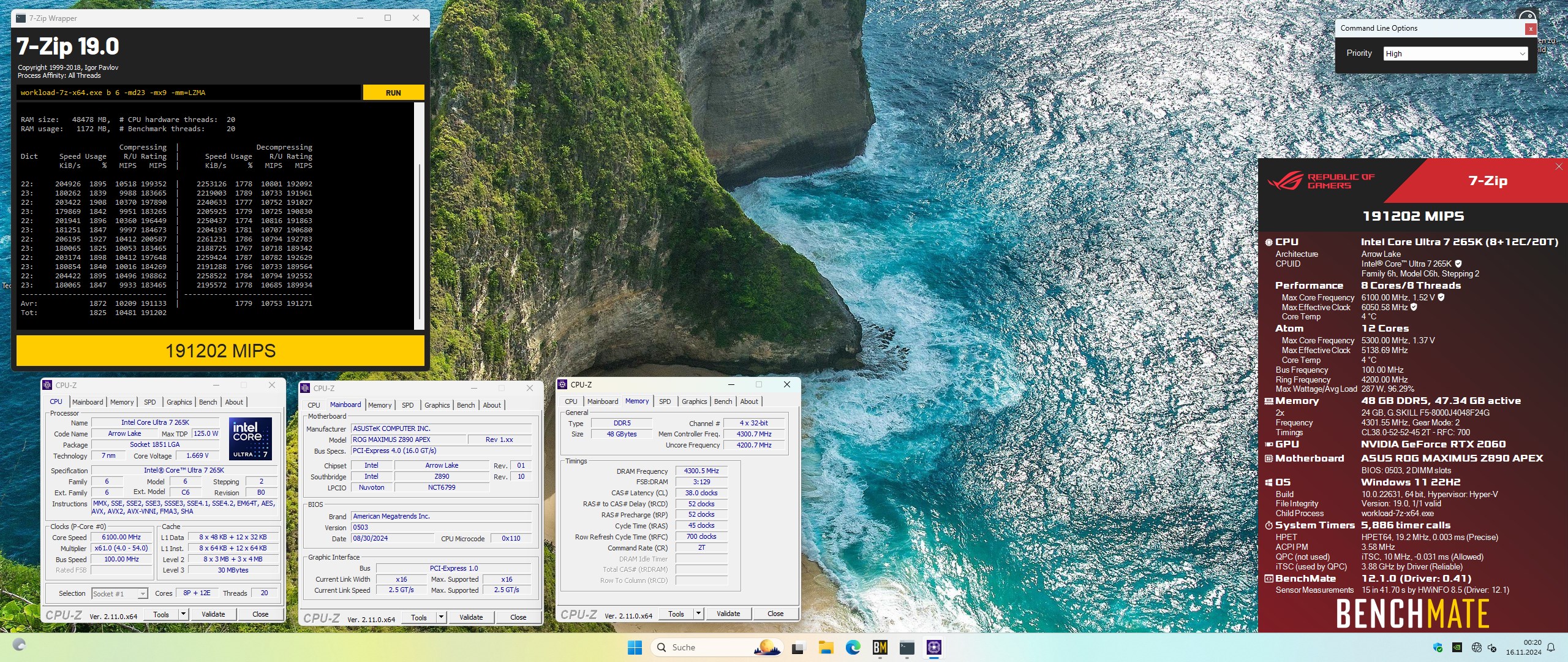Click Tools button in the leftmost CPU-Z
The height and width of the screenshot is (662, 1568).
pos(161,614)
